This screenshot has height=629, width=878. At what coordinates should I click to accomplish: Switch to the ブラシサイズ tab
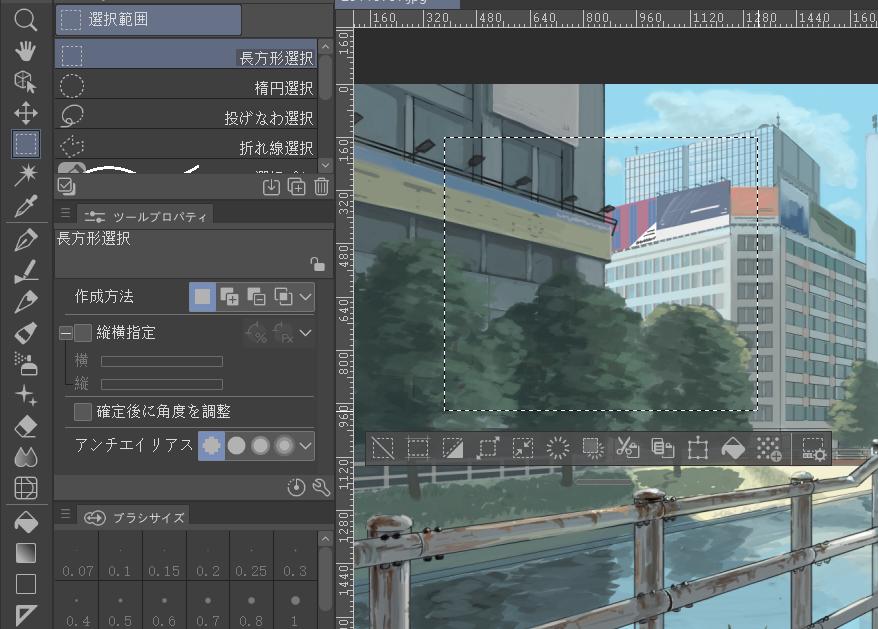(x=133, y=518)
